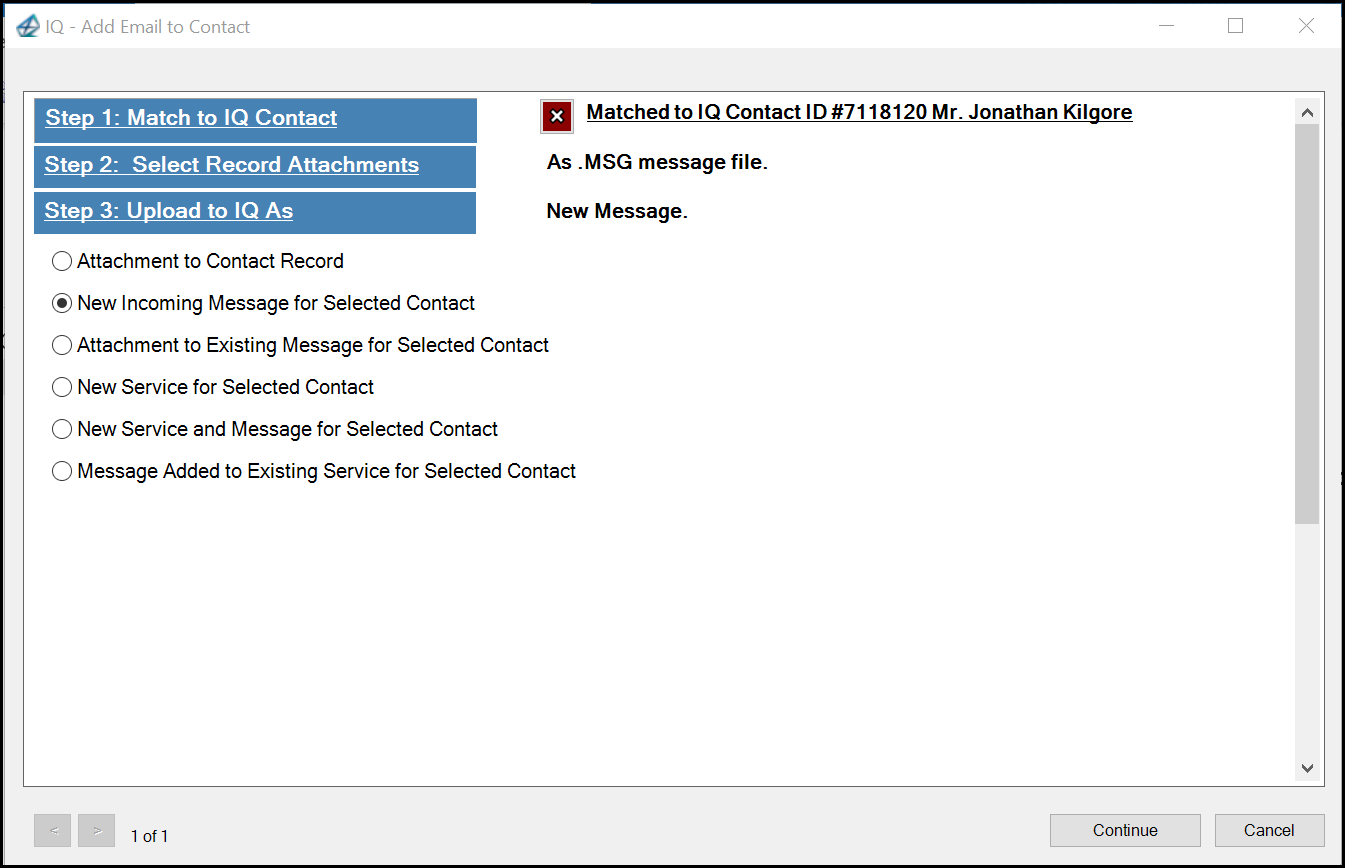Select Message Added to Existing Service option
Viewport: 1345px width, 868px height.
point(314,471)
